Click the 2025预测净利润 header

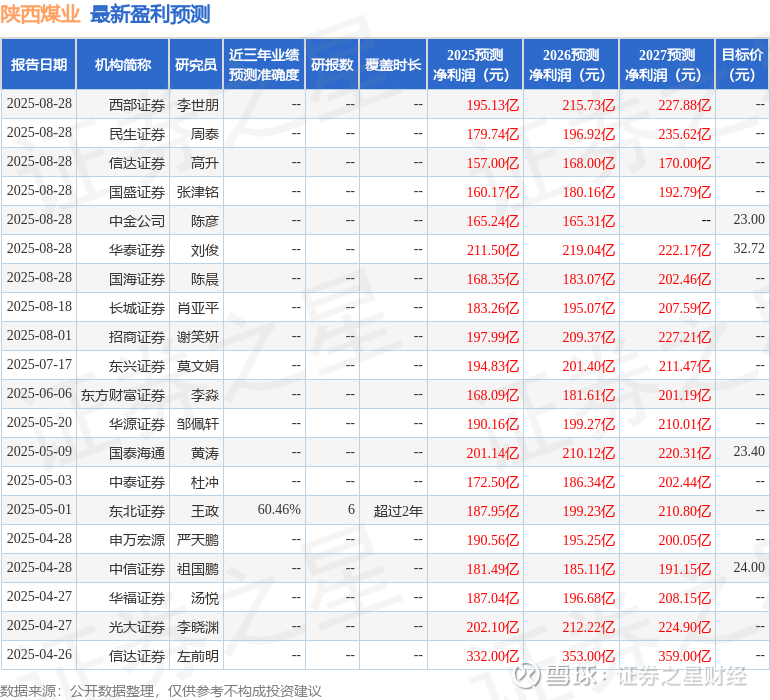tap(475, 65)
